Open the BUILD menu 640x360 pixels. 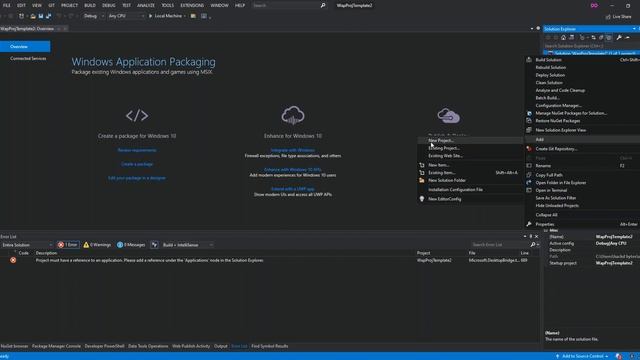click(90, 5)
